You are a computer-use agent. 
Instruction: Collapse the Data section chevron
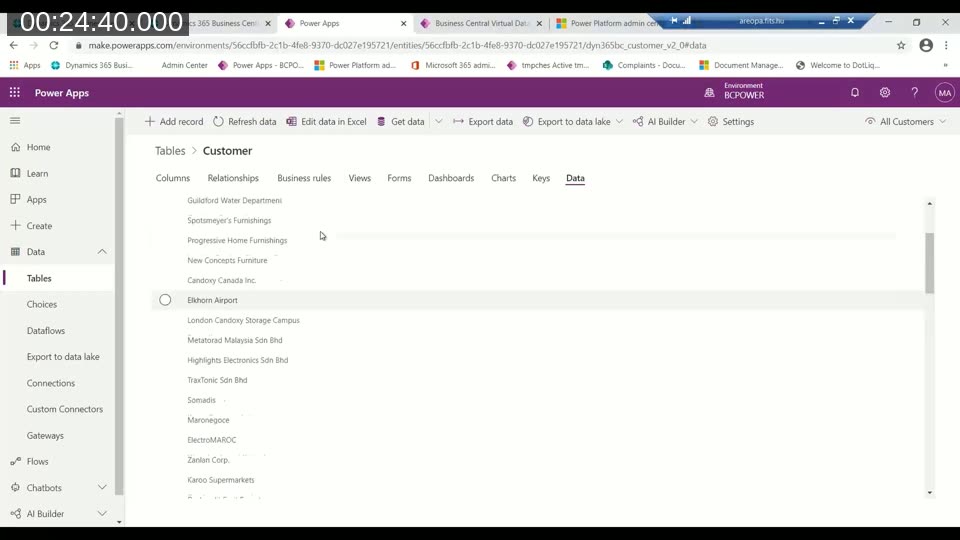click(102, 252)
